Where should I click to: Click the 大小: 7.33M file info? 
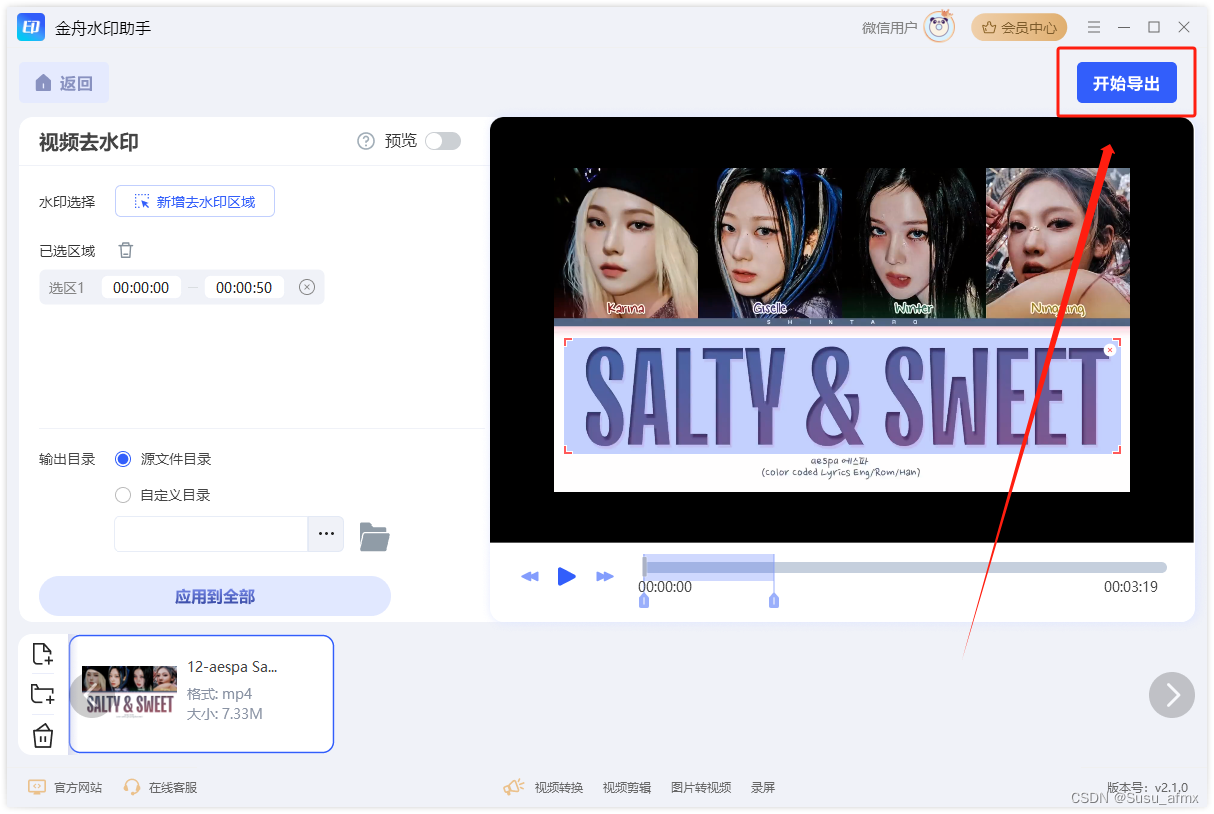[x=225, y=714]
